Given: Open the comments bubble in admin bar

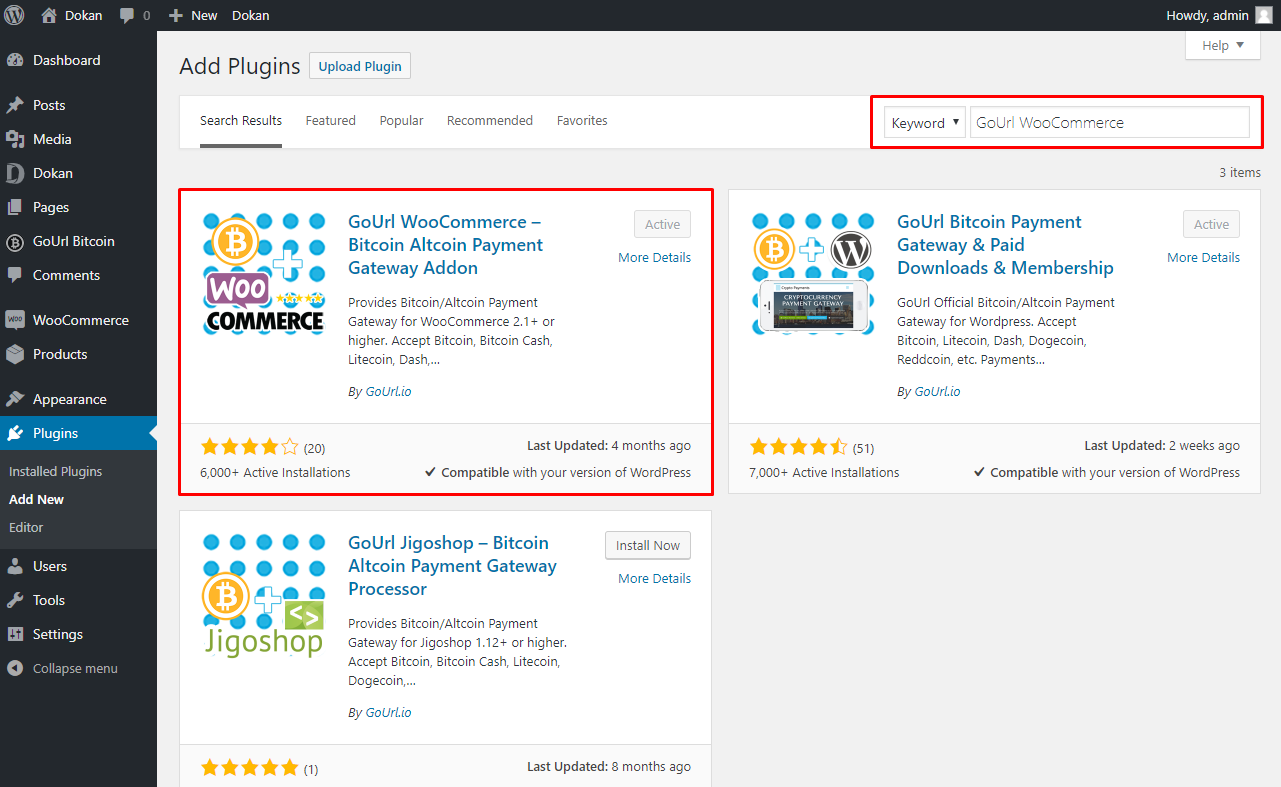Looking at the screenshot, I should [x=127, y=16].
